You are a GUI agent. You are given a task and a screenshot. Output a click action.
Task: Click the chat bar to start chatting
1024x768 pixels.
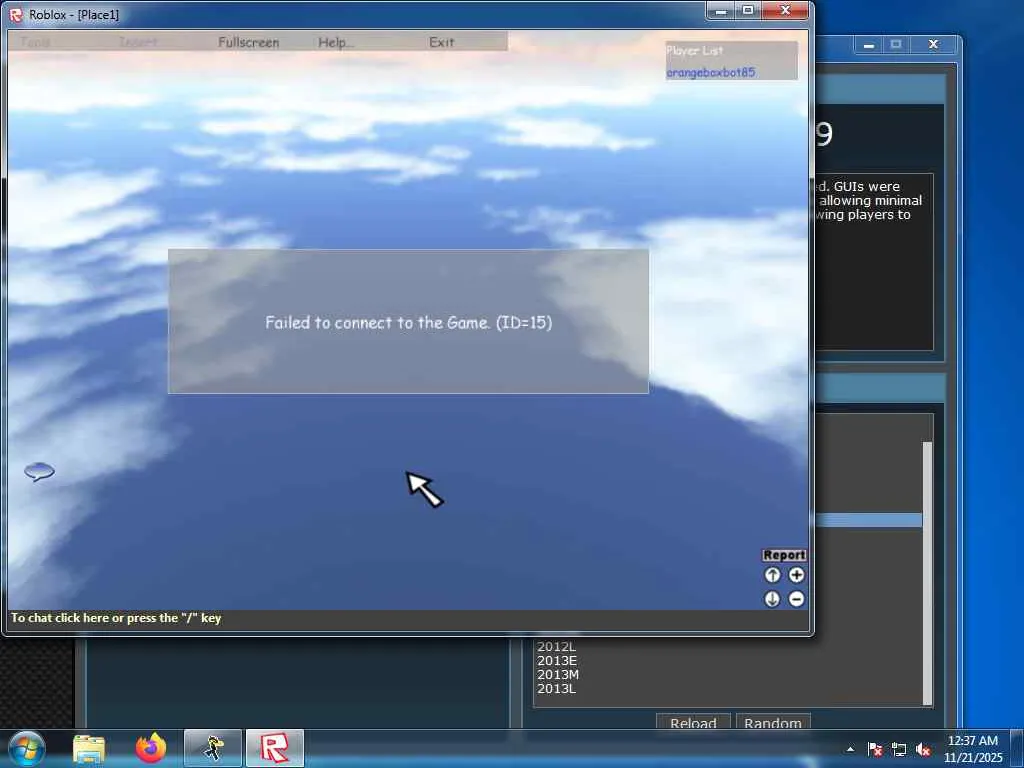coord(408,618)
